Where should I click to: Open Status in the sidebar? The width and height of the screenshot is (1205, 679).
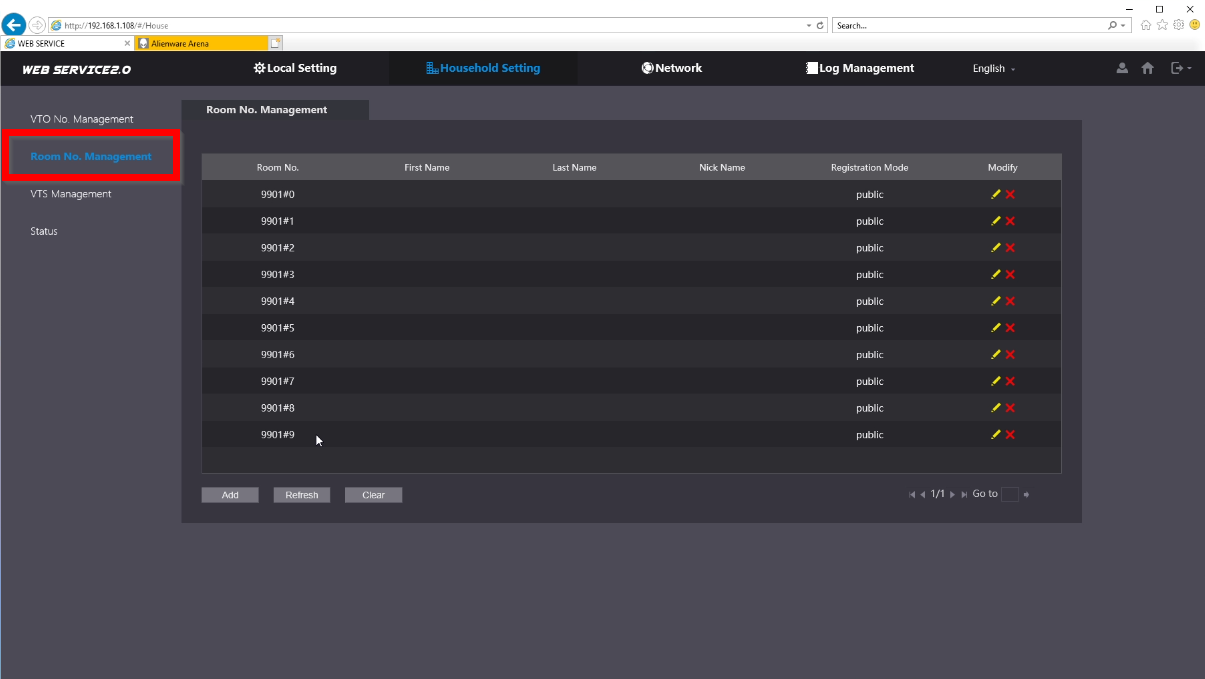point(44,231)
